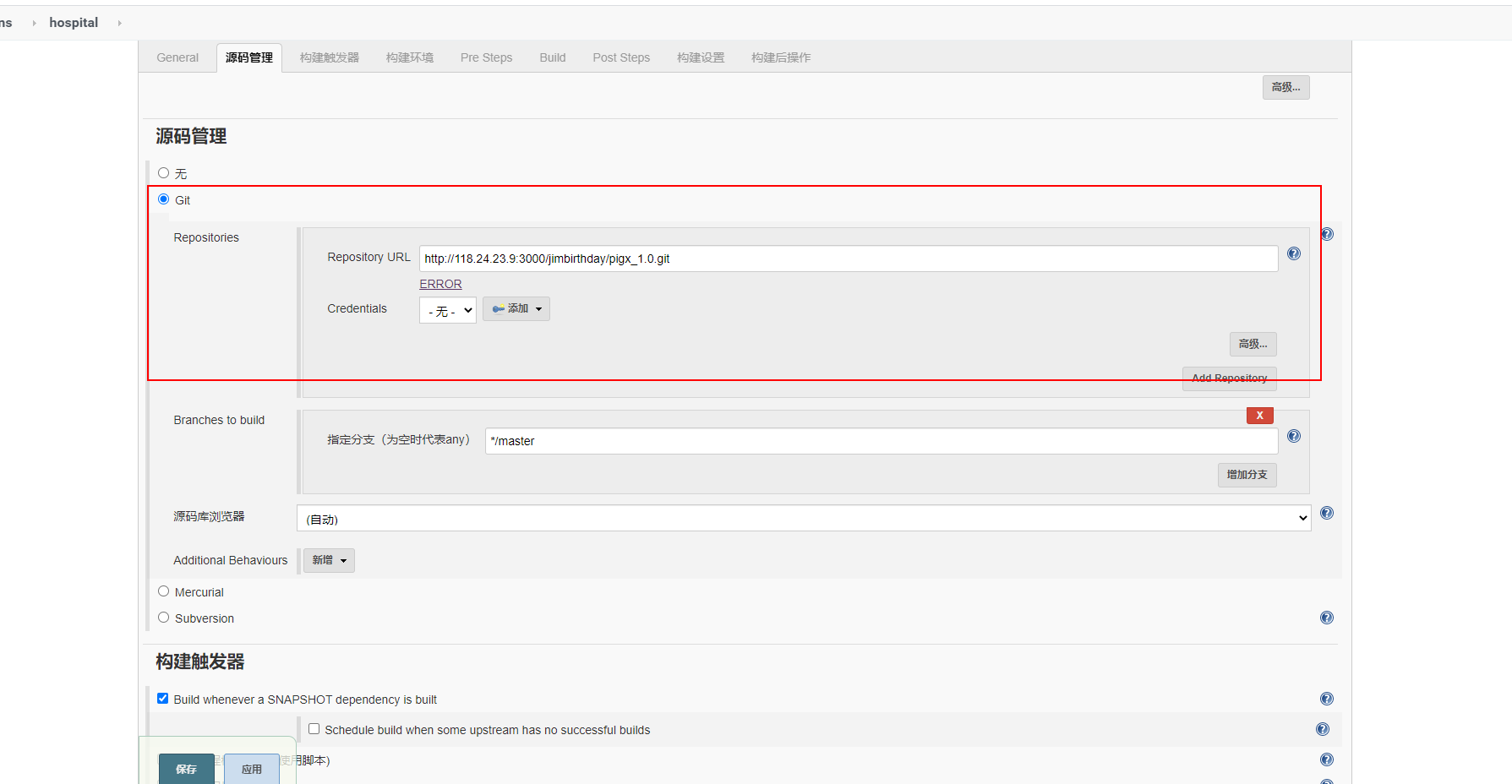Open help icon beside Repository URL field

pyautogui.click(x=1294, y=253)
